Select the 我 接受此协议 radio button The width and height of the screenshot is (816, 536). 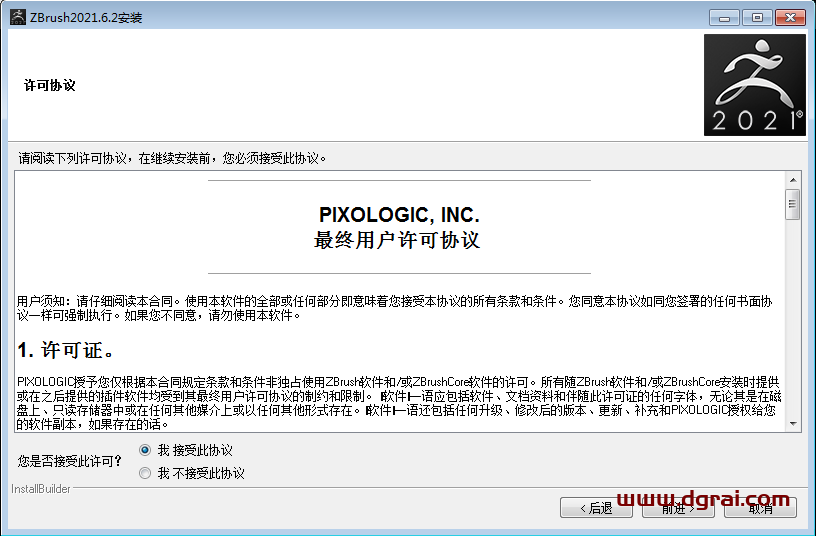145,450
